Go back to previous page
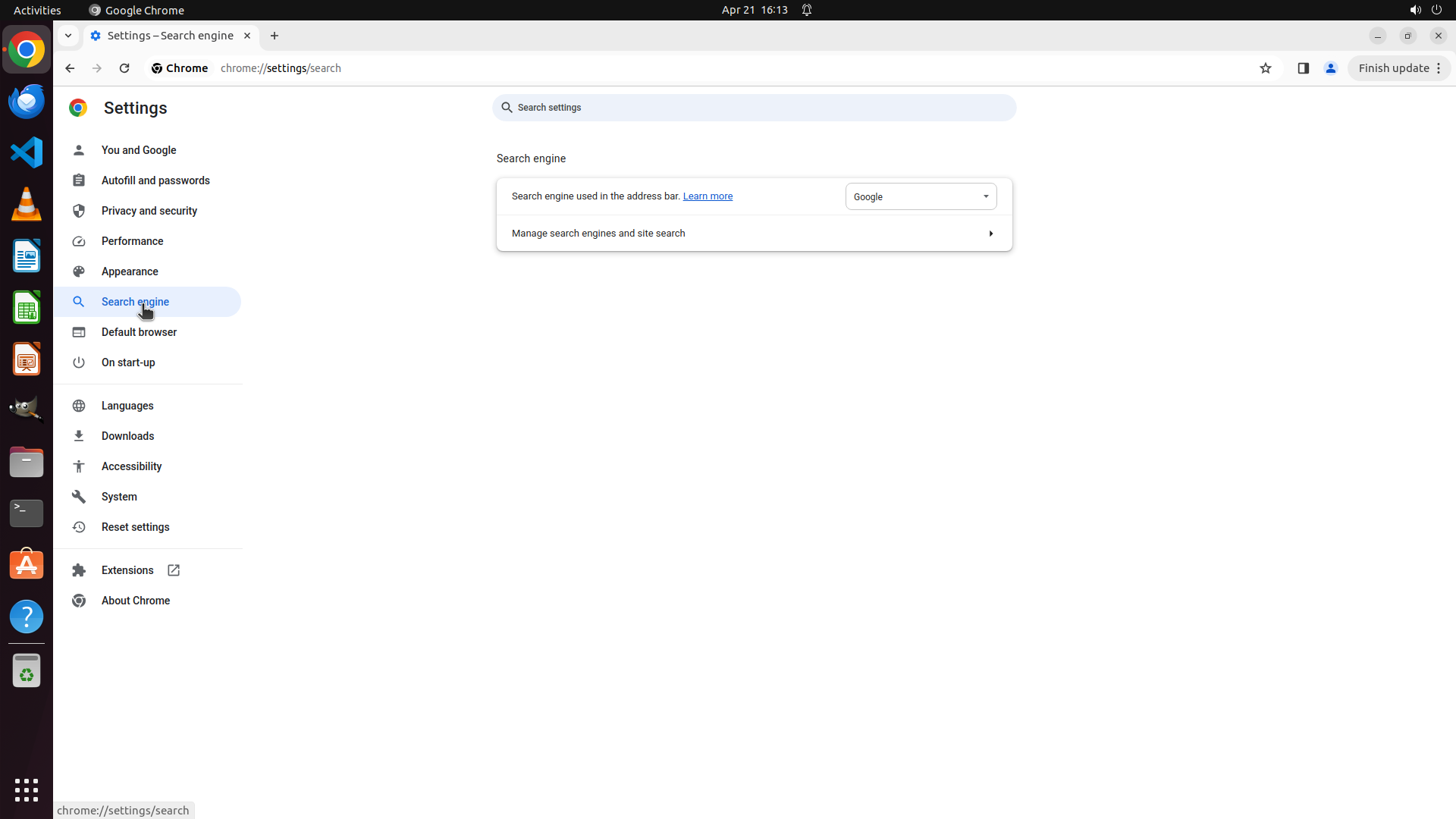 [70, 68]
